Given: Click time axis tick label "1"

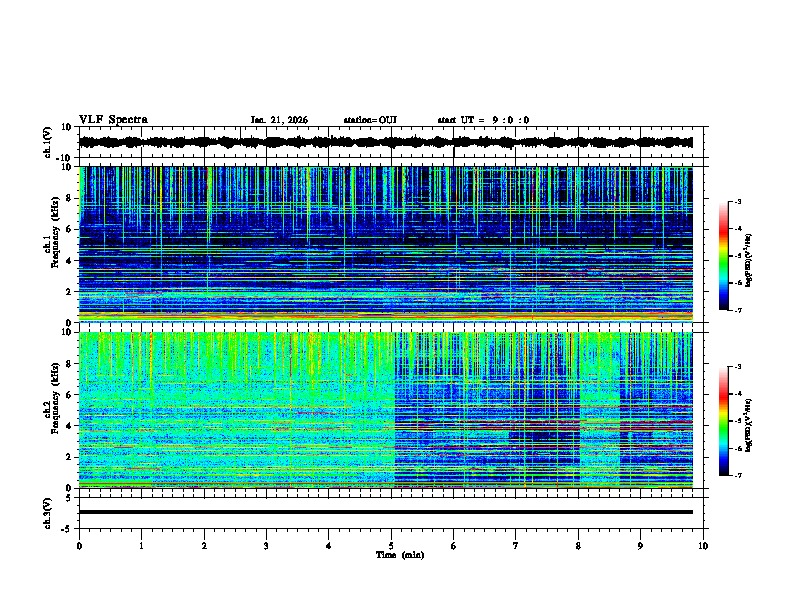Looking at the screenshot, I should [x=141, y=546].
